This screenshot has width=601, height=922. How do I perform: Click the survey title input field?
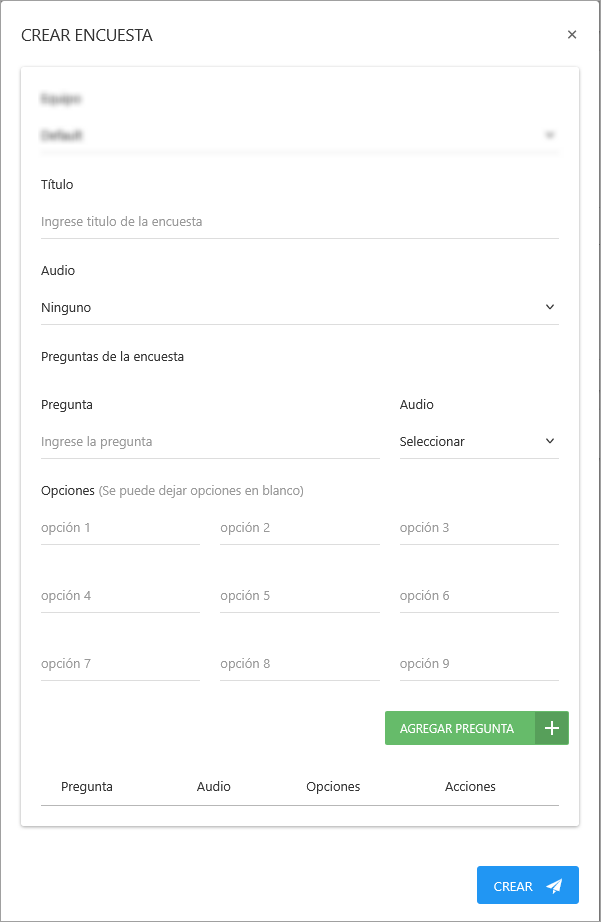point(300,221)
